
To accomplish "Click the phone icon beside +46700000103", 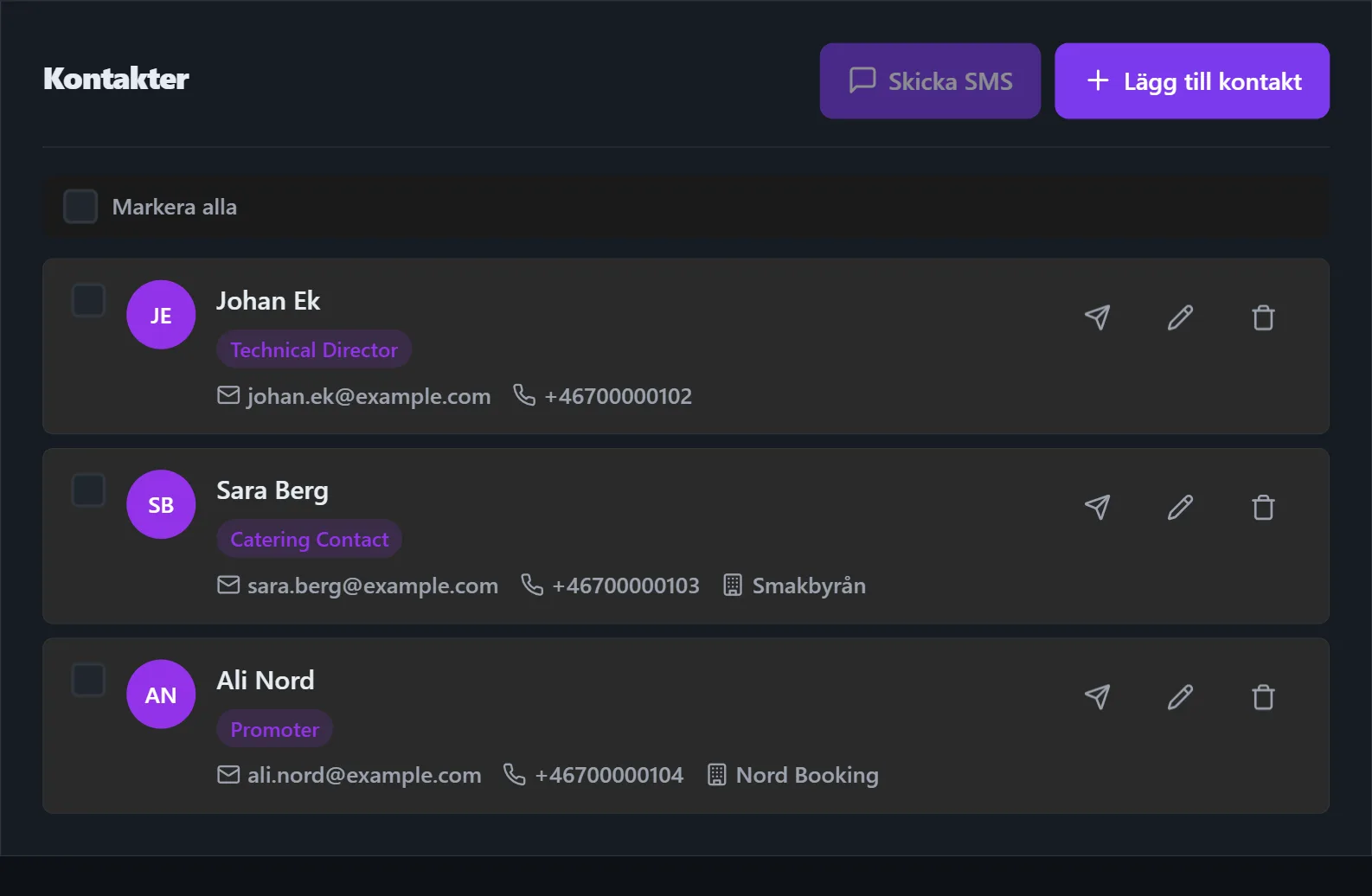I will [532, 585].
